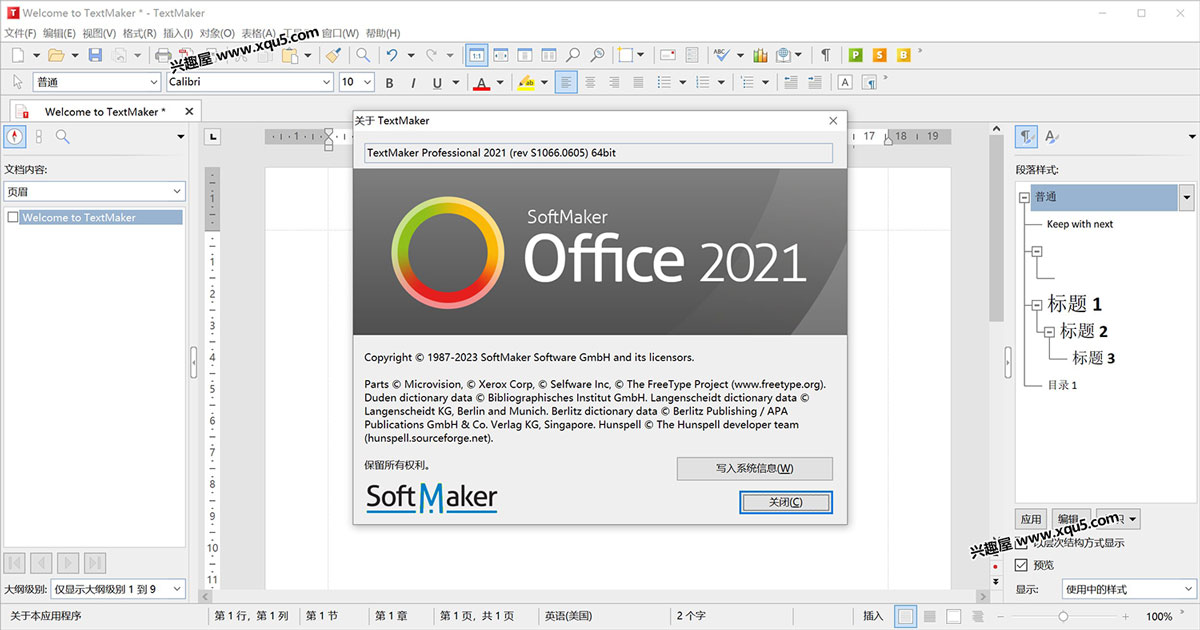Click the increase indent icon
Image resolution: width=1200 pixels, height=630 pixels.
[x=816, y=82]
